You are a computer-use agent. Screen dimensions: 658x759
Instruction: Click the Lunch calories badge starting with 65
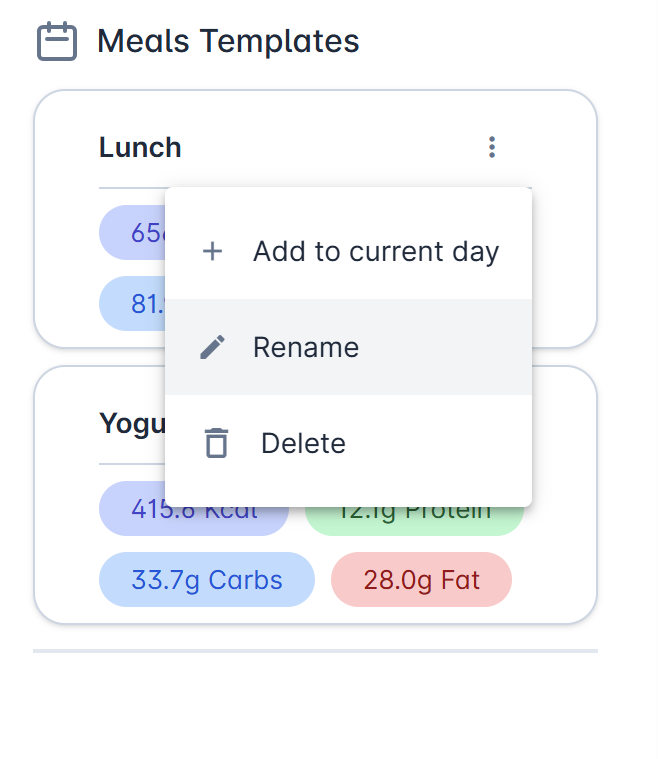coord(132,232)
